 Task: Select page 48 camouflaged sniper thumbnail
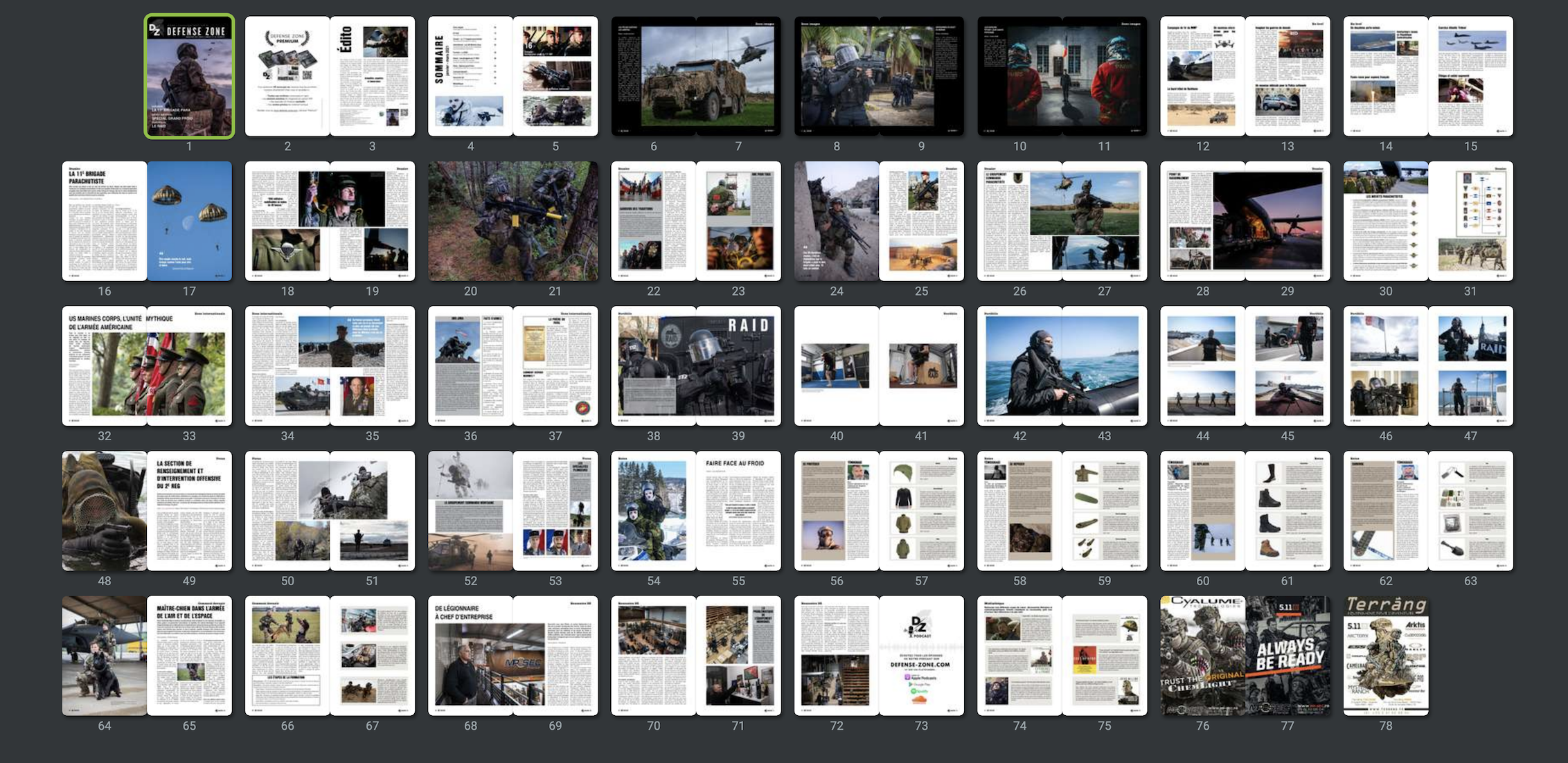pyautogui.click(x=105, y=510)
